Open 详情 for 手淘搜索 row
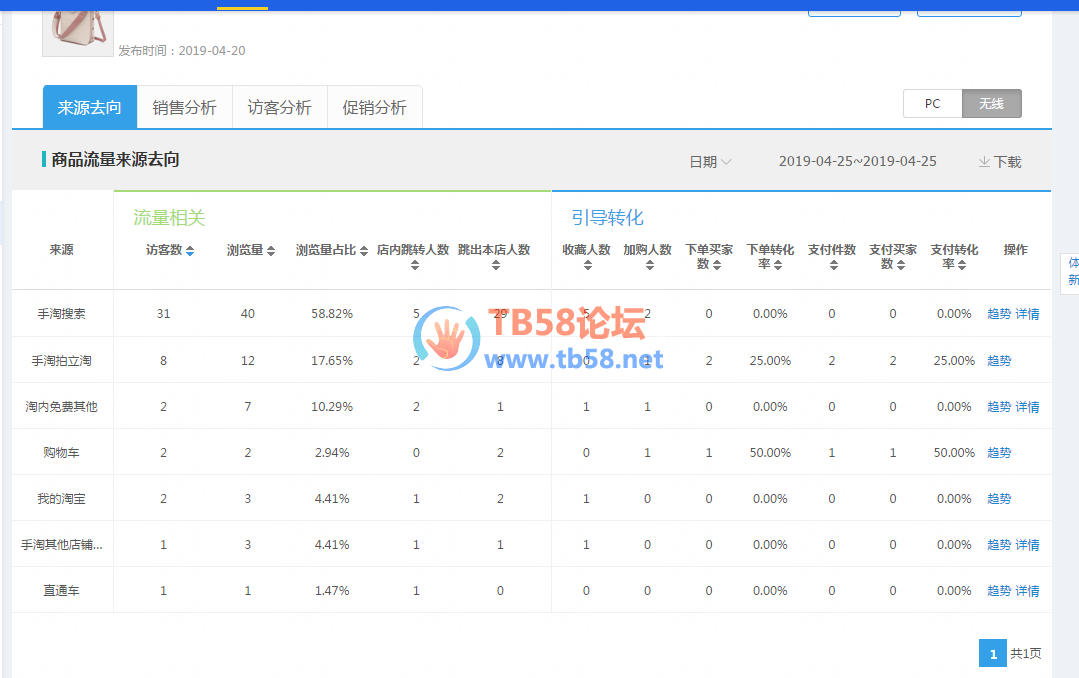Screen dimensions: 1079x678 1027,314
